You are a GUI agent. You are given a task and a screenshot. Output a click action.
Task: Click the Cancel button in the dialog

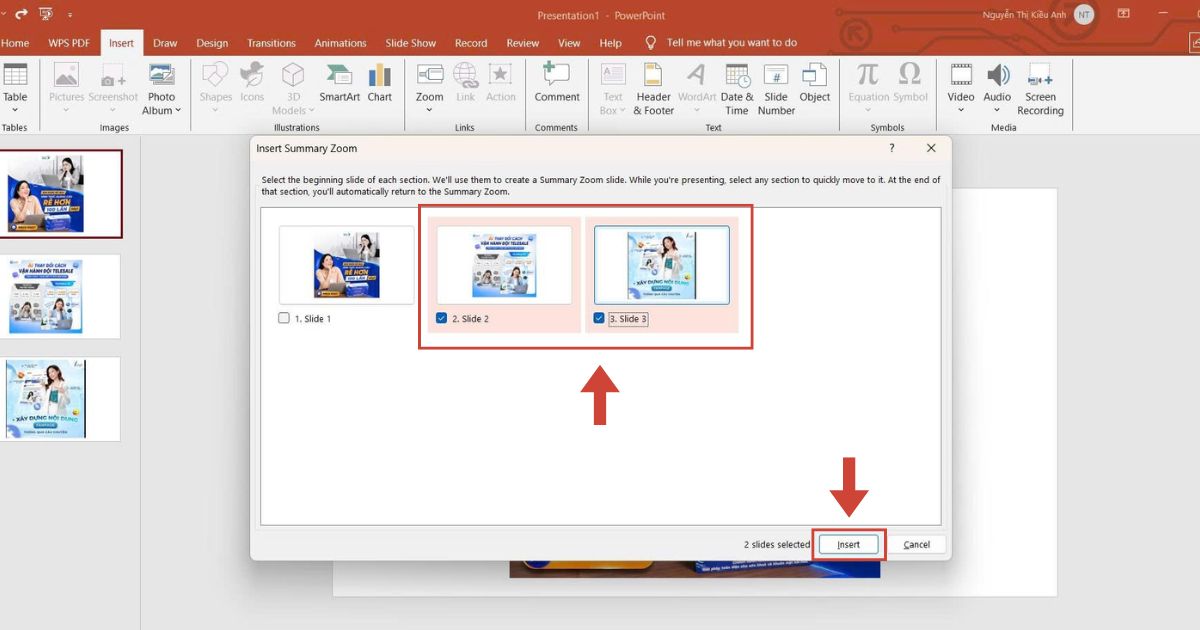917,544
